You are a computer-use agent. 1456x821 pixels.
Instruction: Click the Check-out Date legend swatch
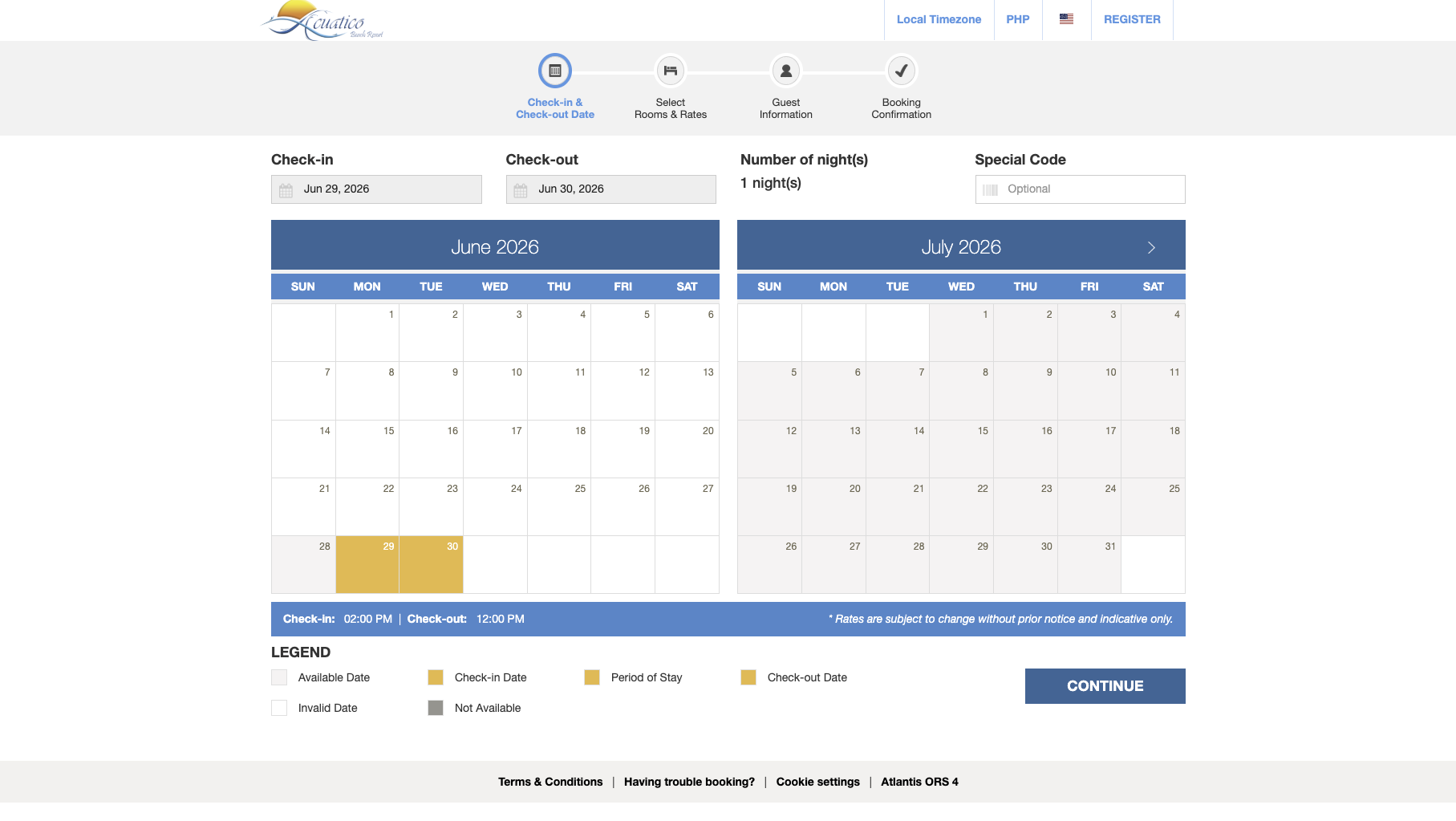pos(748,677)
